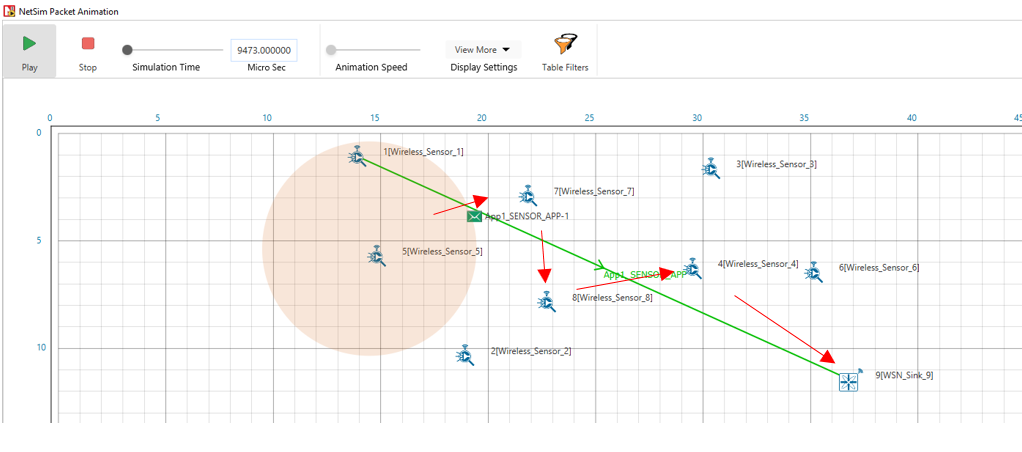Click the Simulation Time slider handle
The image size is (1022, 452).
coord(128,50)
